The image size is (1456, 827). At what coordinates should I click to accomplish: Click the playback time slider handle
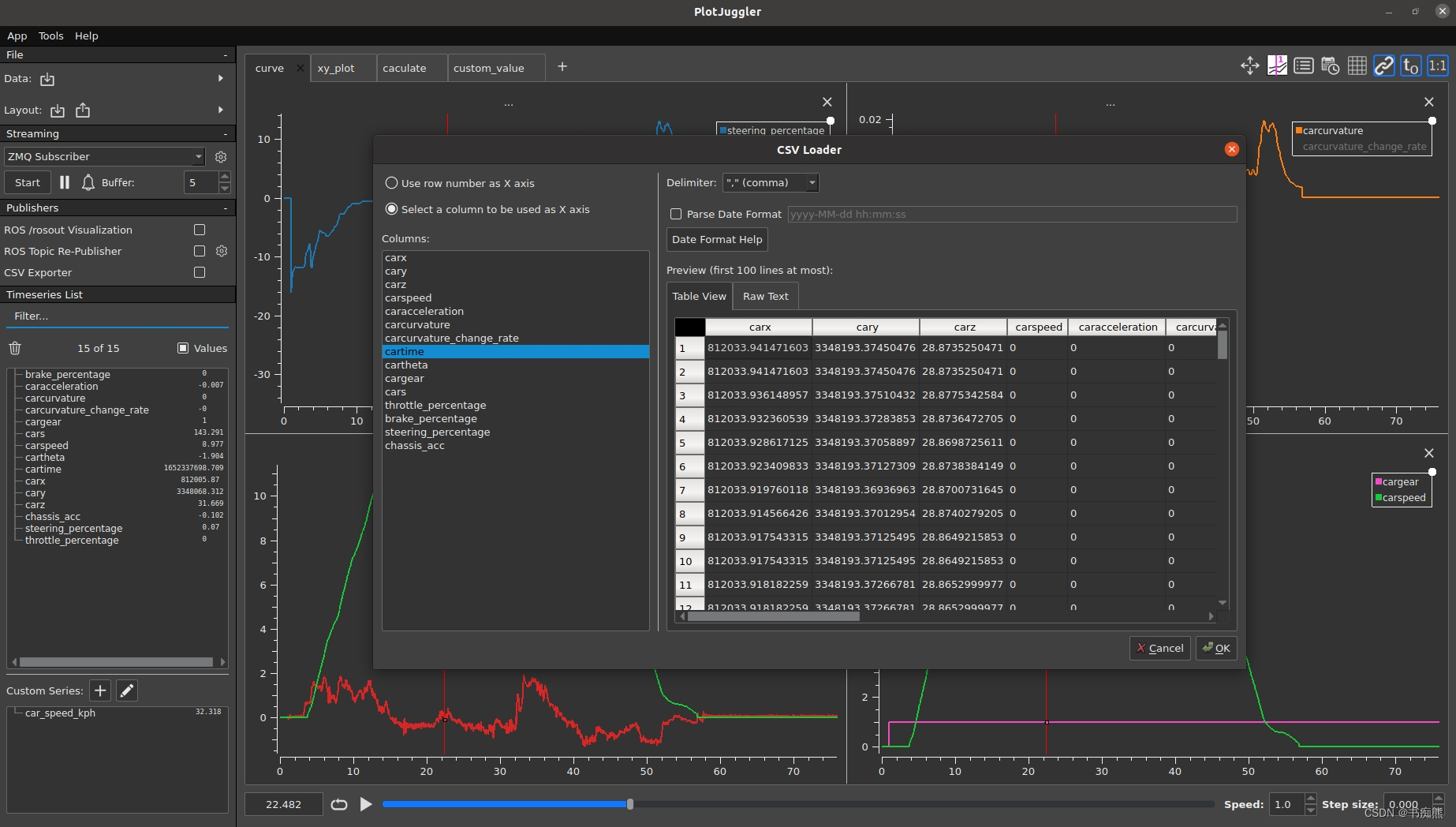tap(630, 804)
